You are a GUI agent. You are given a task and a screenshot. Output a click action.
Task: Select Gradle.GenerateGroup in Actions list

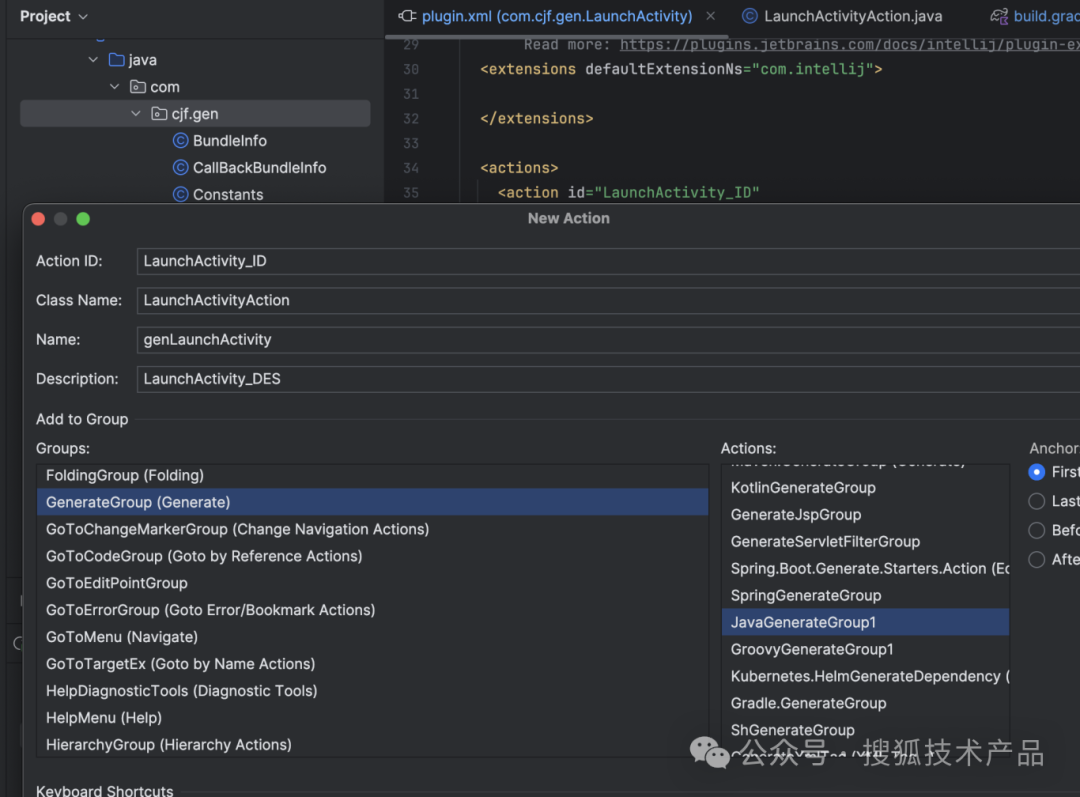click(x=865, y=703)
